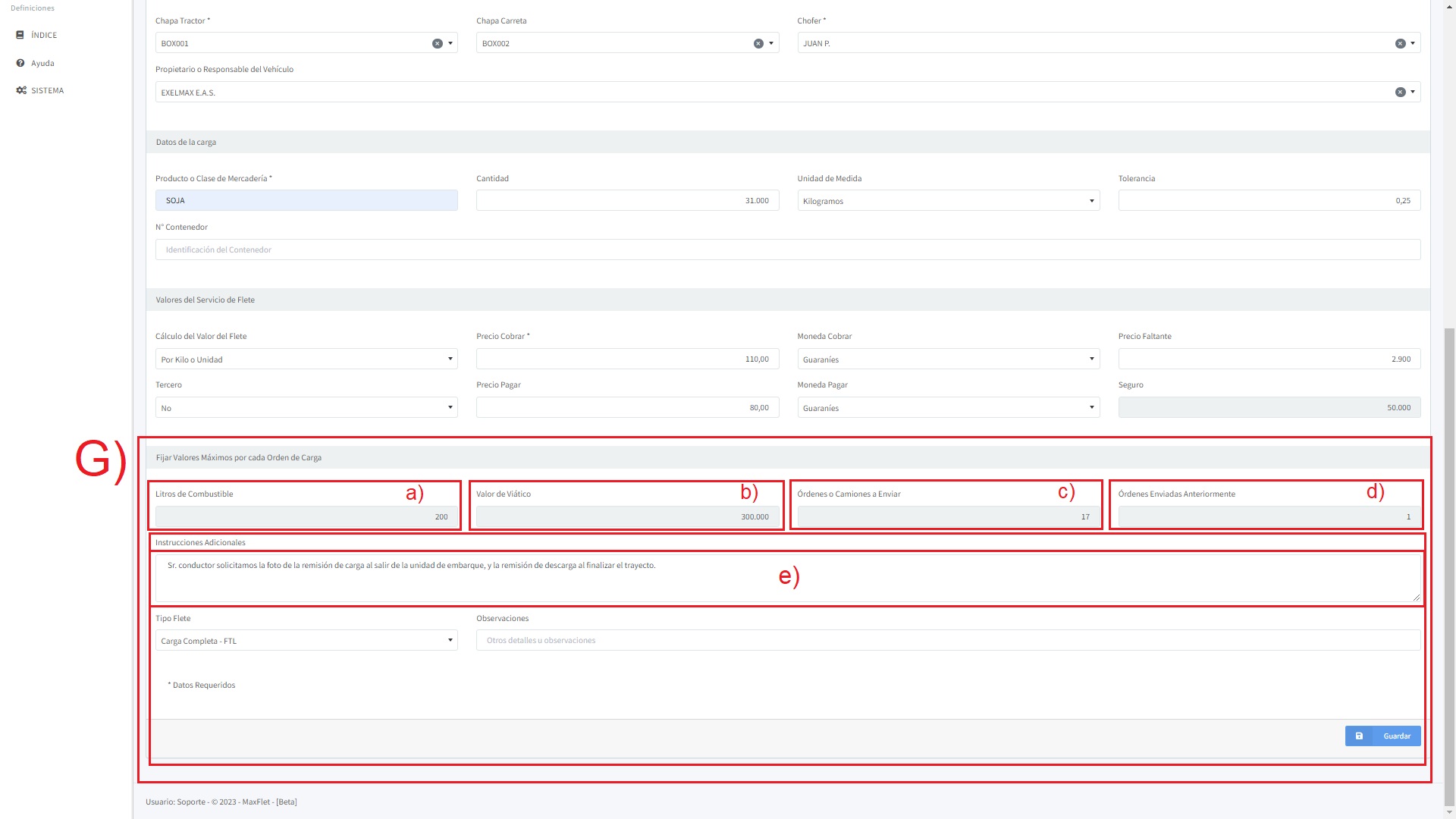The height and width of the screenshot is (819, 1456).
Task: Click the SISTEMA gears icon
Action: [x=21, y=90]
